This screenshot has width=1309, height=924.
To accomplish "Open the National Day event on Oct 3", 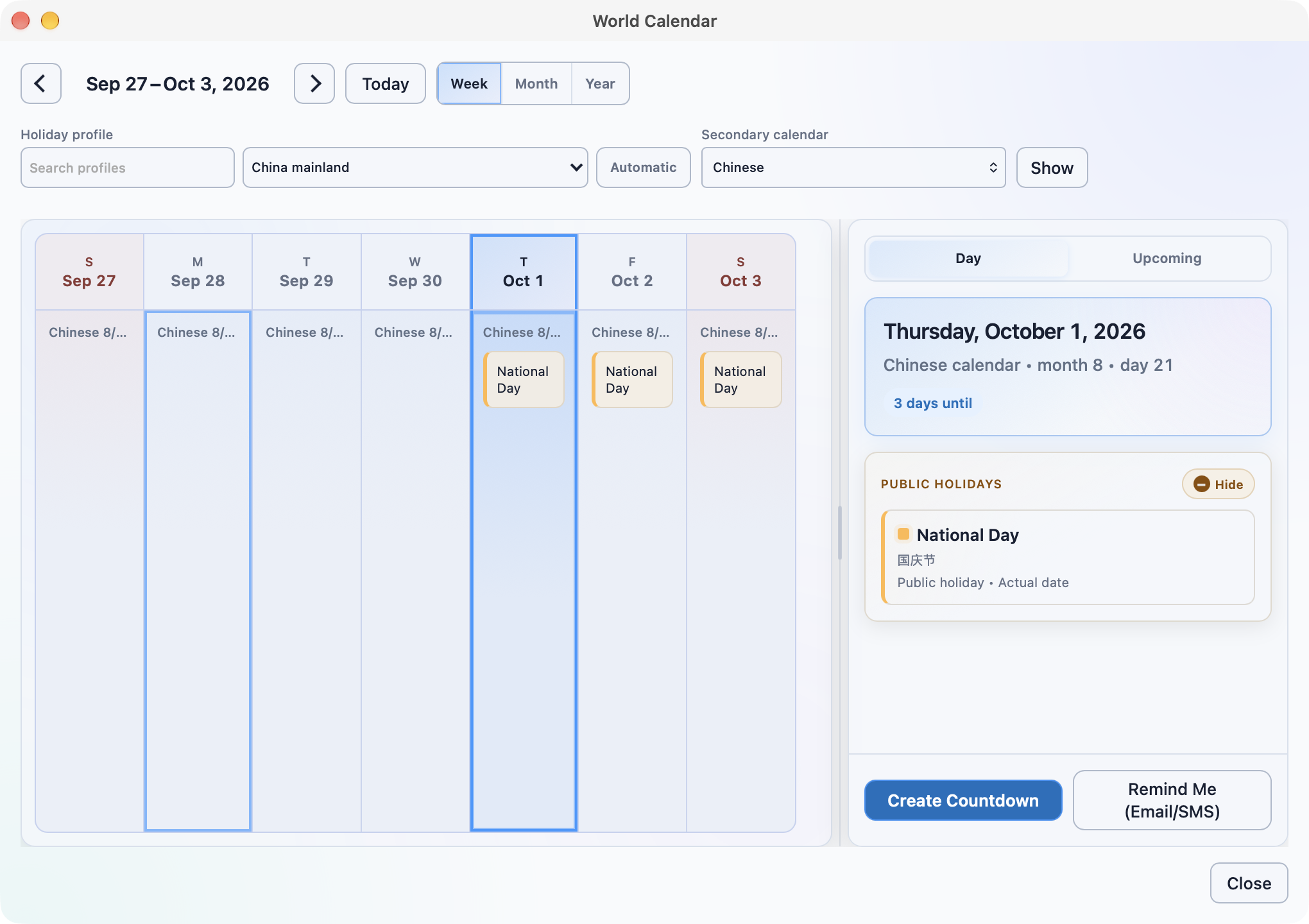I will pyautogui.click(x=741, y=379).
